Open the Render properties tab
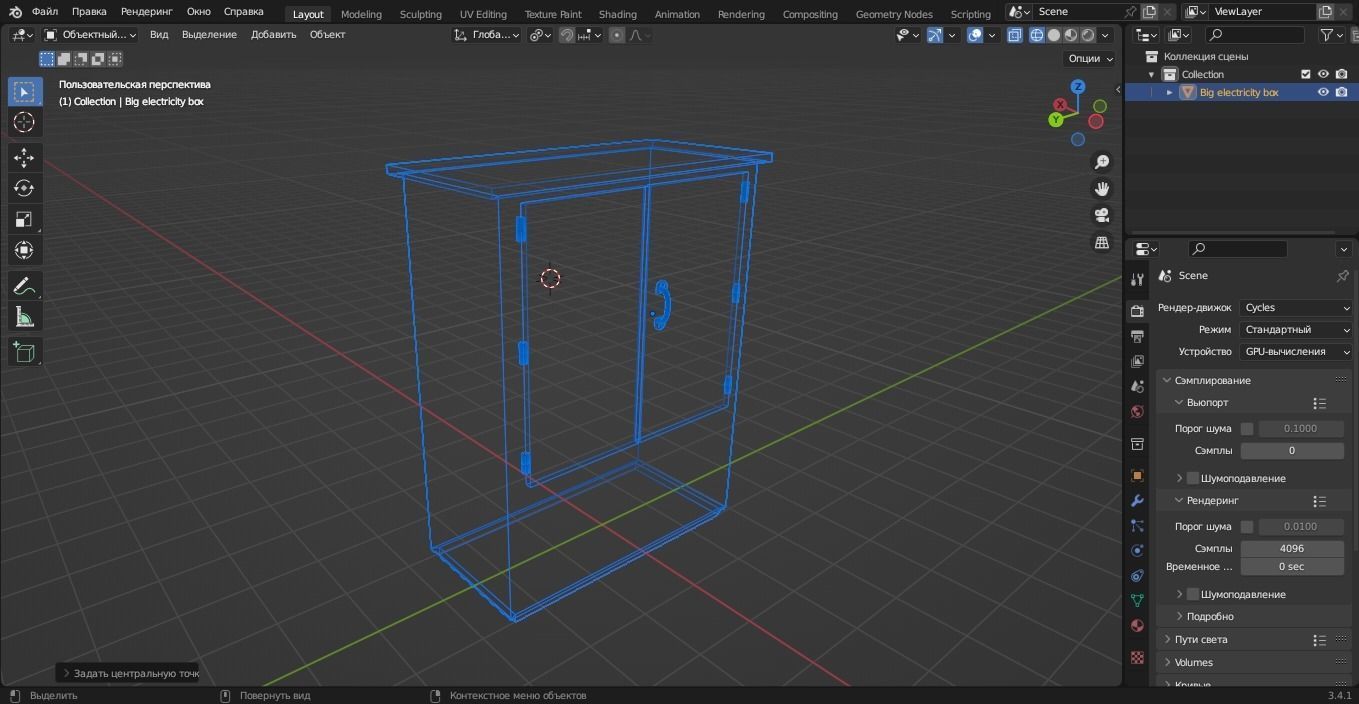Image resolution: width=1359 pixels, height=704 pixels. coord(1137,311)
